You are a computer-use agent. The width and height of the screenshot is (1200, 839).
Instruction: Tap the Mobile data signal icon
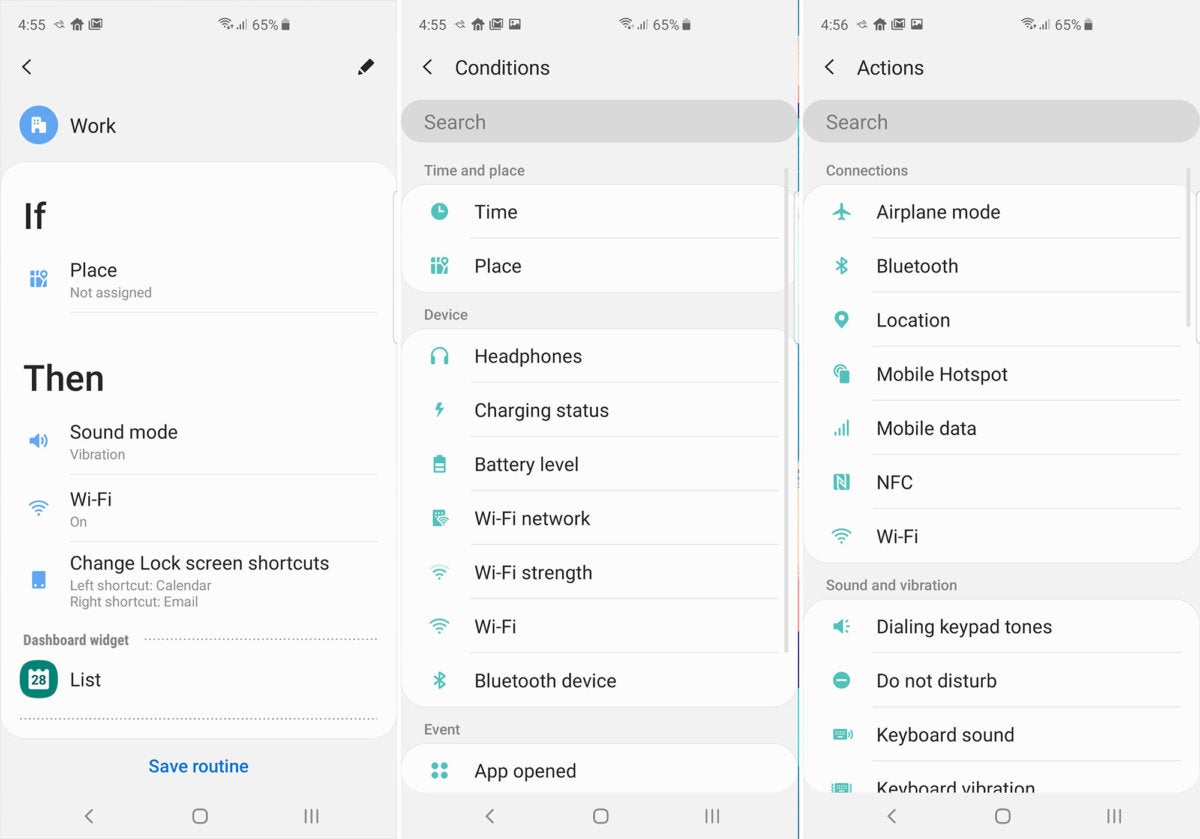[841, 428]
